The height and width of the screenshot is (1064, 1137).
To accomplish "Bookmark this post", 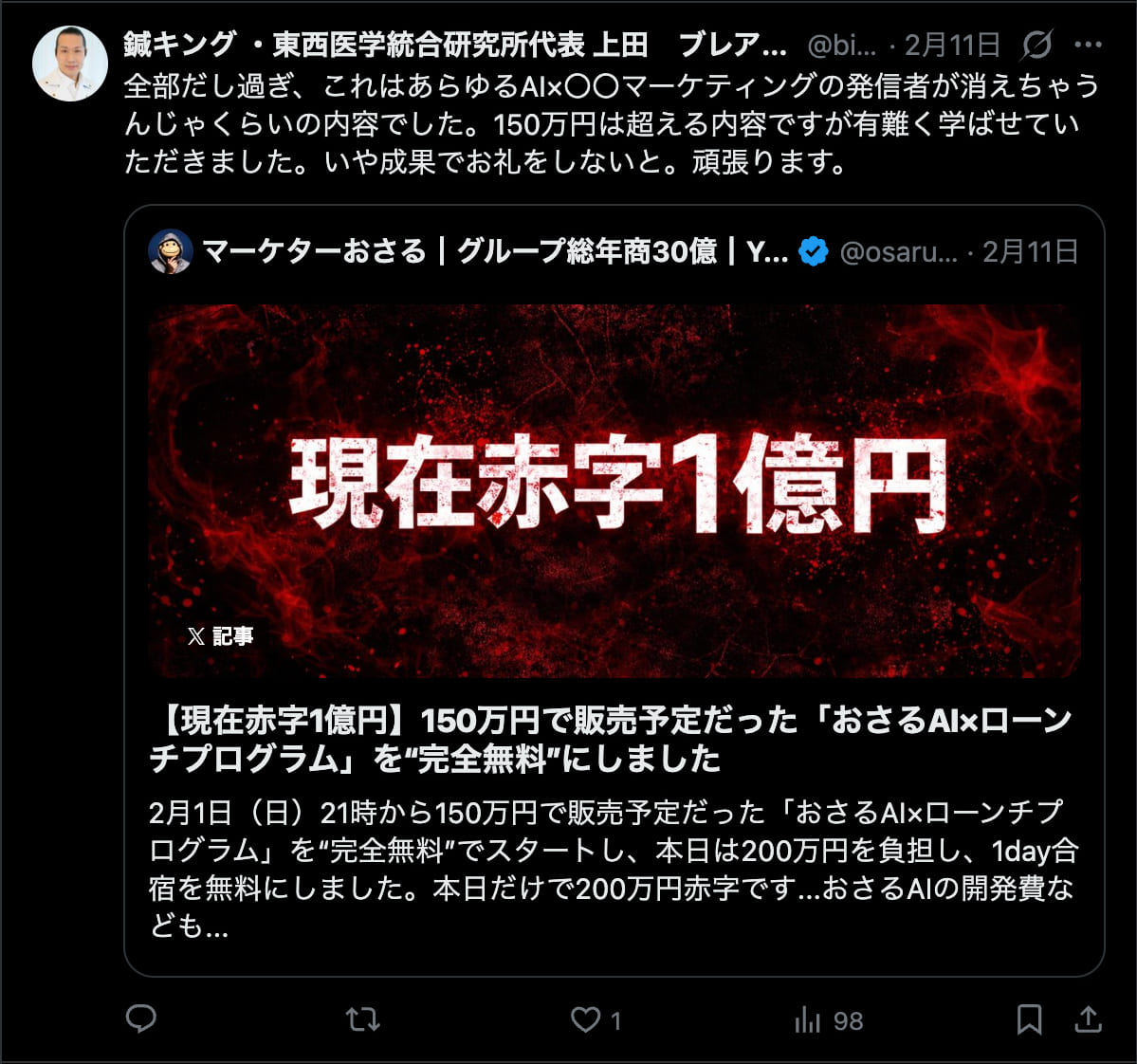I will click(x=1029, y=1019).
